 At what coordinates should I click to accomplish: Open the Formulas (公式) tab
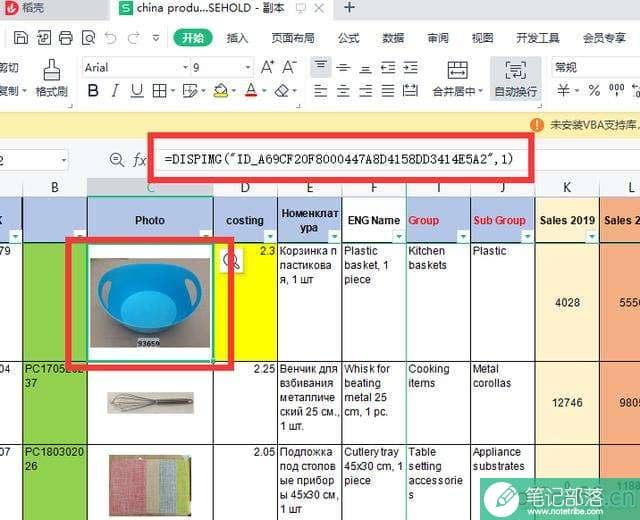click(349, 38)
